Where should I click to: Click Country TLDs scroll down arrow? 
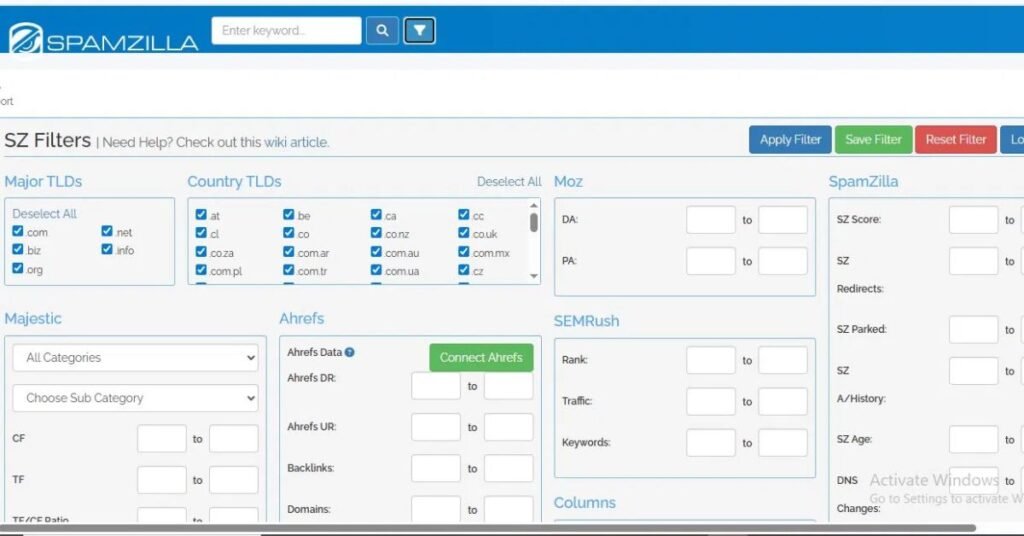point(534,276)
